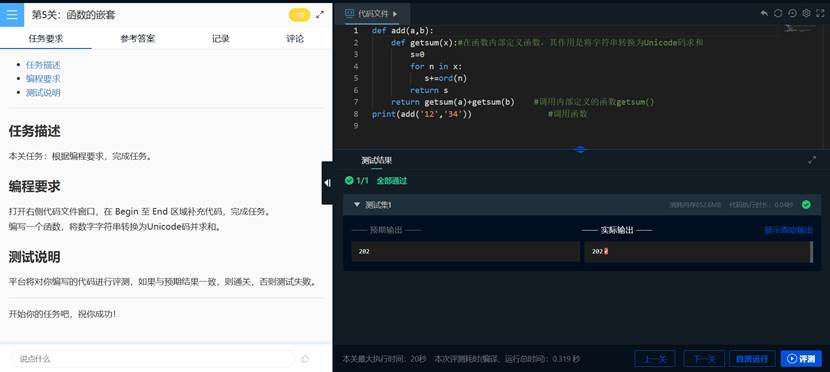Screen dimensions: 830x372
Task: Click the restore history icon in editor toolbar
Action: 792,13
